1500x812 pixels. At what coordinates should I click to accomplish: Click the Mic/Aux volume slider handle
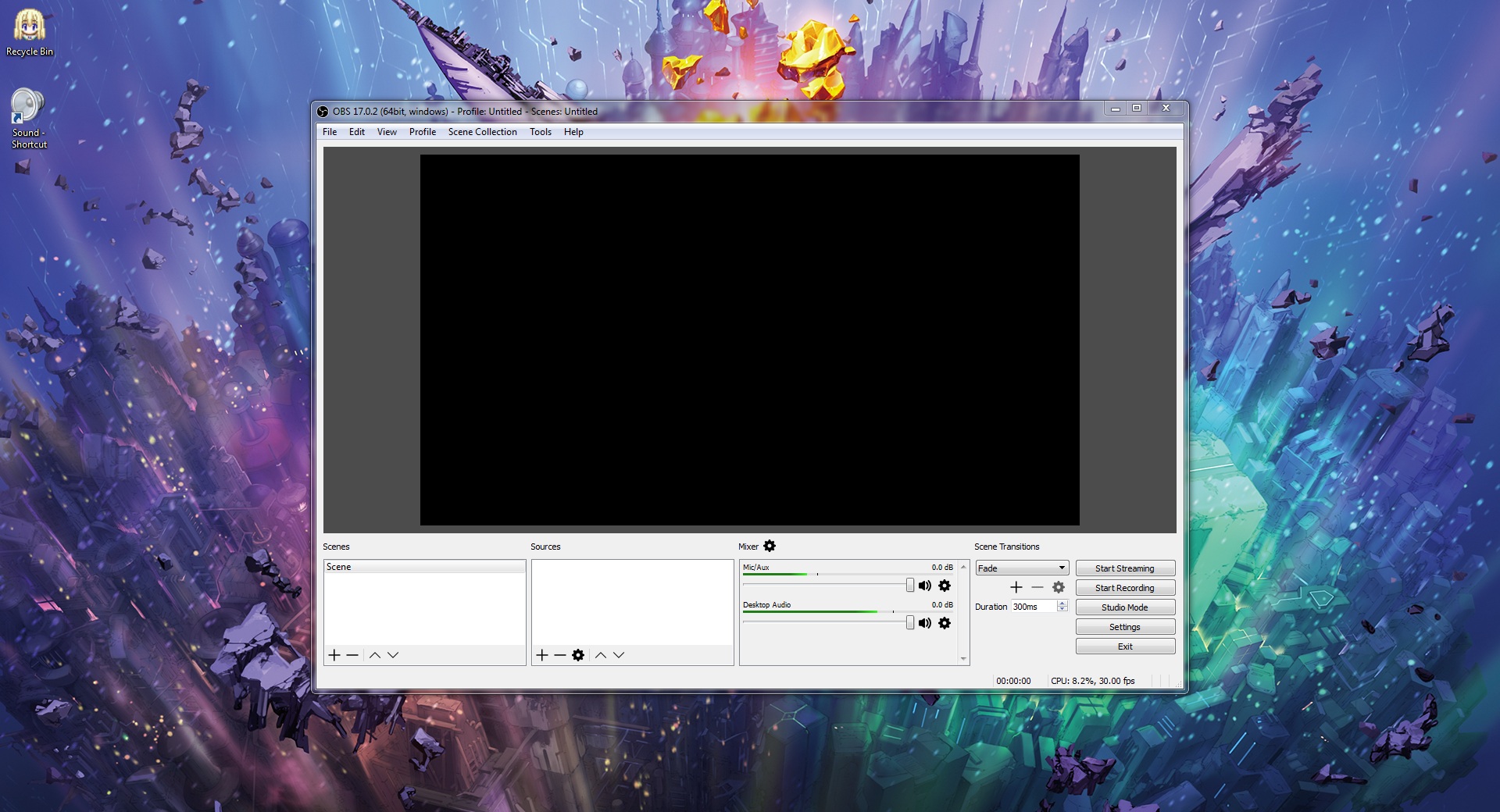click(910, 586)
